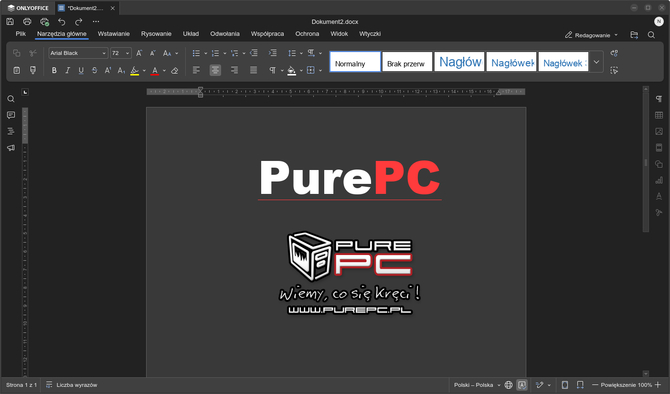This screenshot has width=670, height=394.
Task: Toggle bold formatting
Action: coord(54,71)
